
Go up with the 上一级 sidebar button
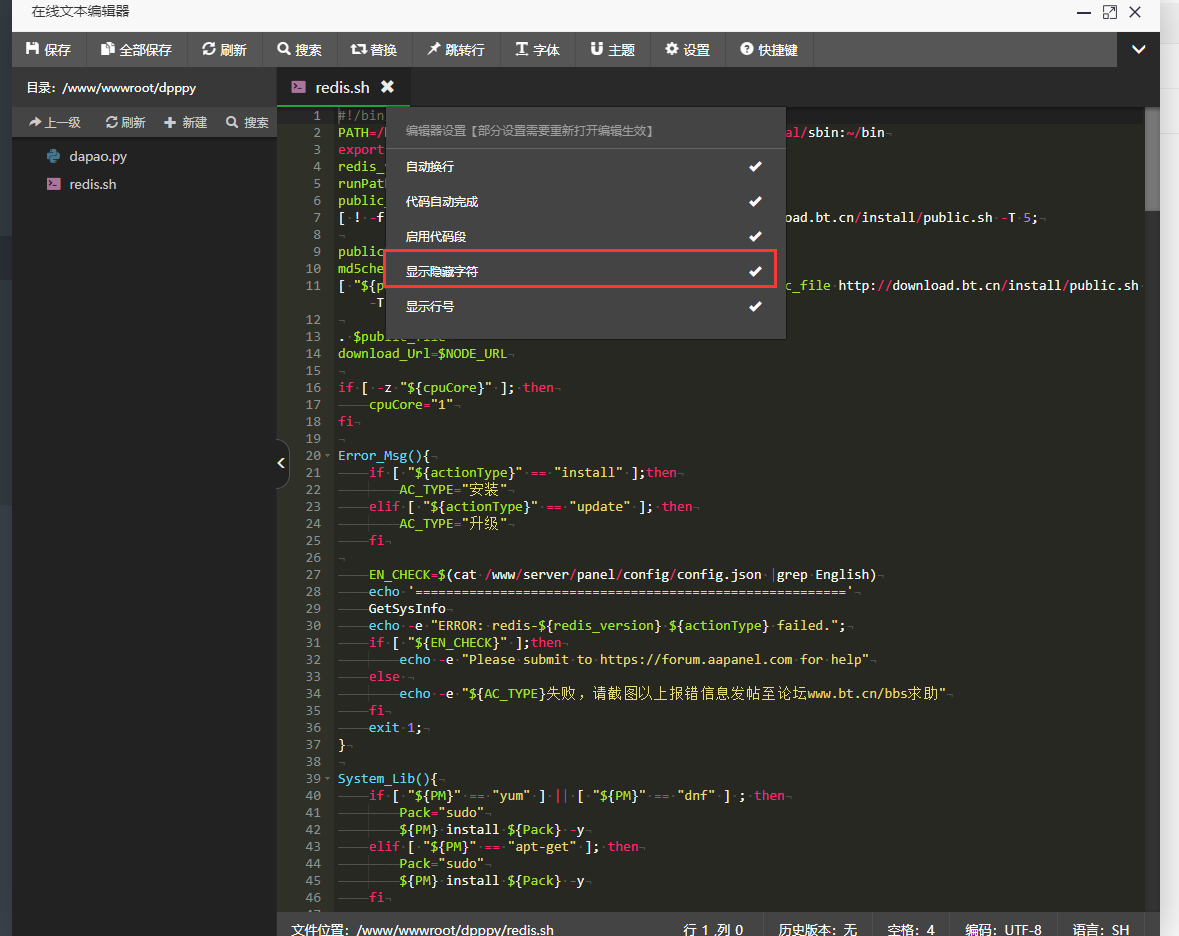coord(55,122)
